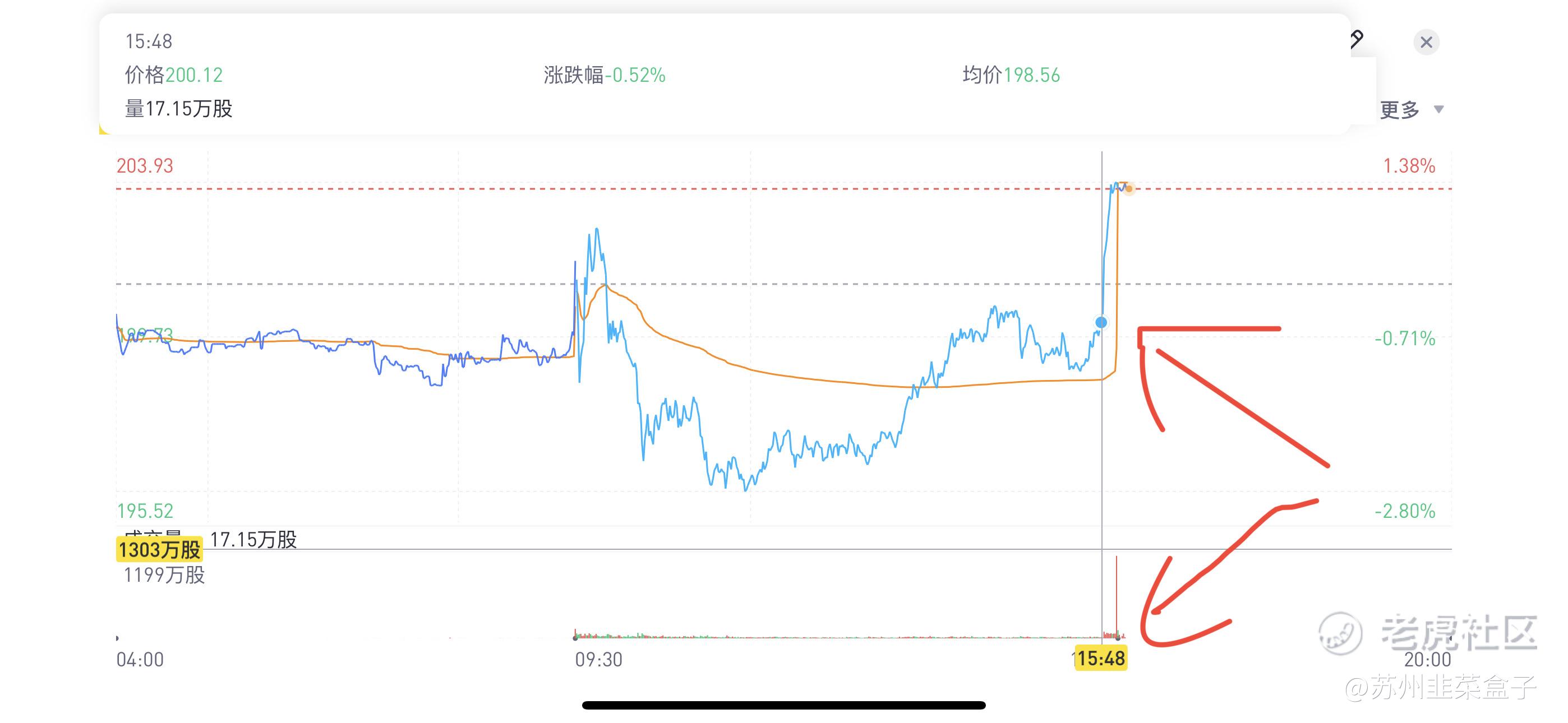1568x723 pixels.
Task: Tap the 价格200.12 value in tooltip
Action: click(x=174, y=75)
